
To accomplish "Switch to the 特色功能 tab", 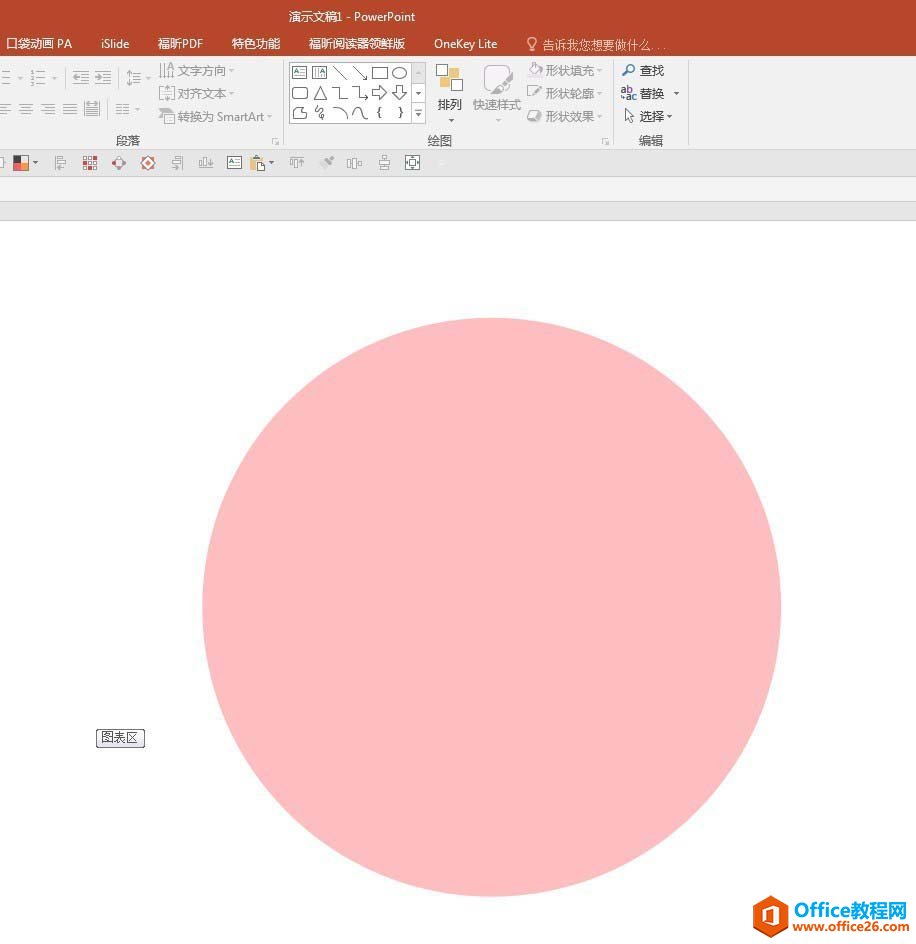I will point(256,44).
